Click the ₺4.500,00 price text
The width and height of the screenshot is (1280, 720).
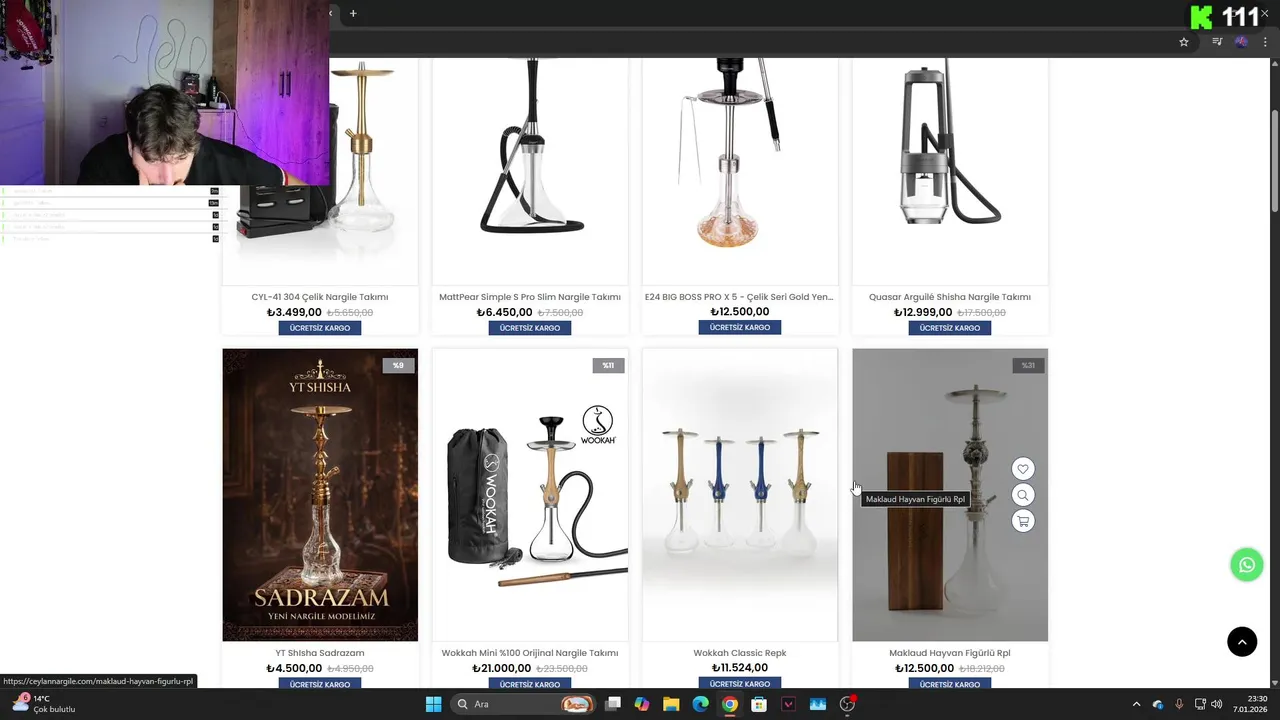click(x=294, y=669)
